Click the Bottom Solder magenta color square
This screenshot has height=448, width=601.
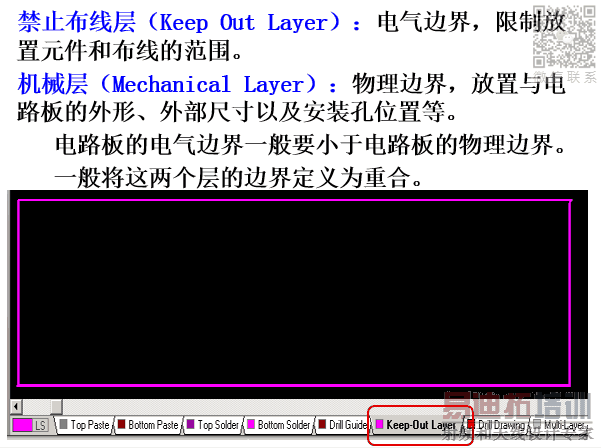[251, 424]
